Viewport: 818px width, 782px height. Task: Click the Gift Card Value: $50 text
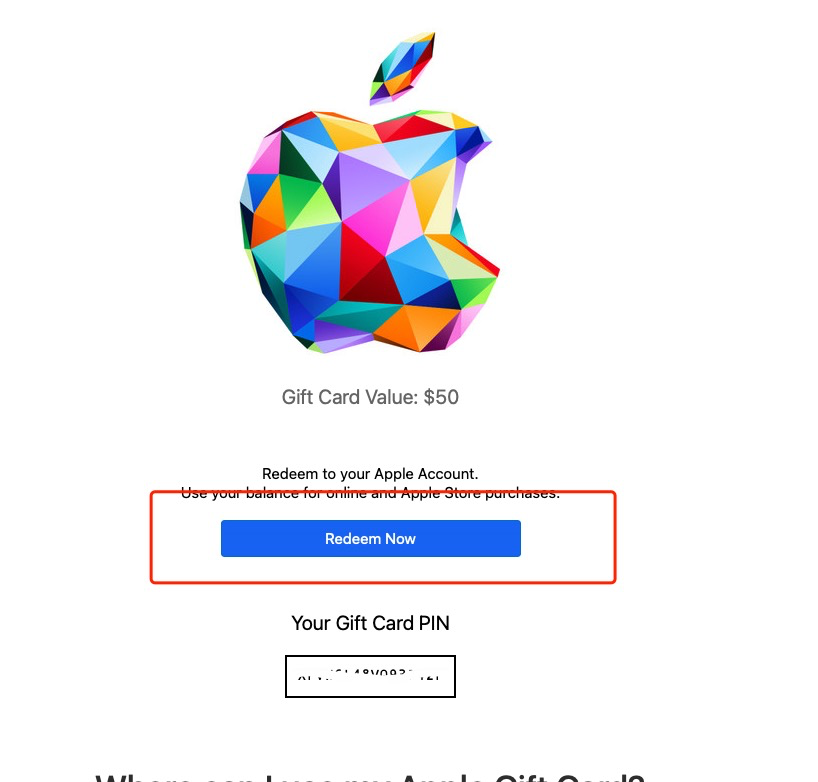[370, 397]
